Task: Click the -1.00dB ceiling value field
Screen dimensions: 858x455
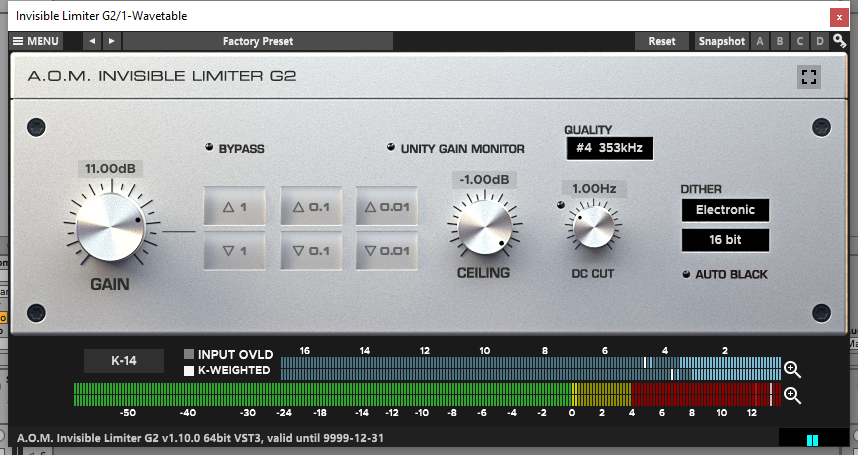Action: point(484,180)
